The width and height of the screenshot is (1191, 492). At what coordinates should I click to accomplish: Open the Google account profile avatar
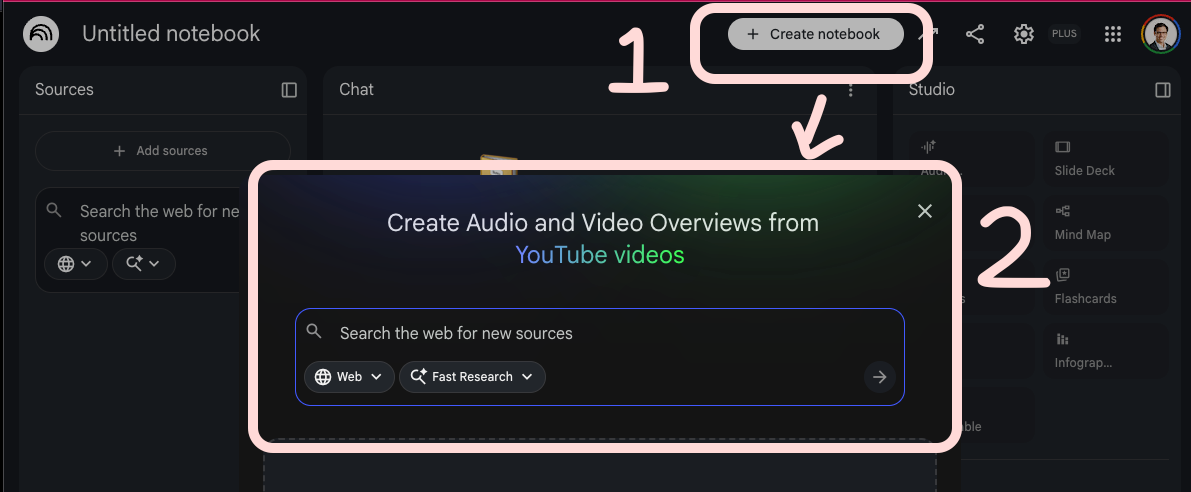click(1160, 34)
